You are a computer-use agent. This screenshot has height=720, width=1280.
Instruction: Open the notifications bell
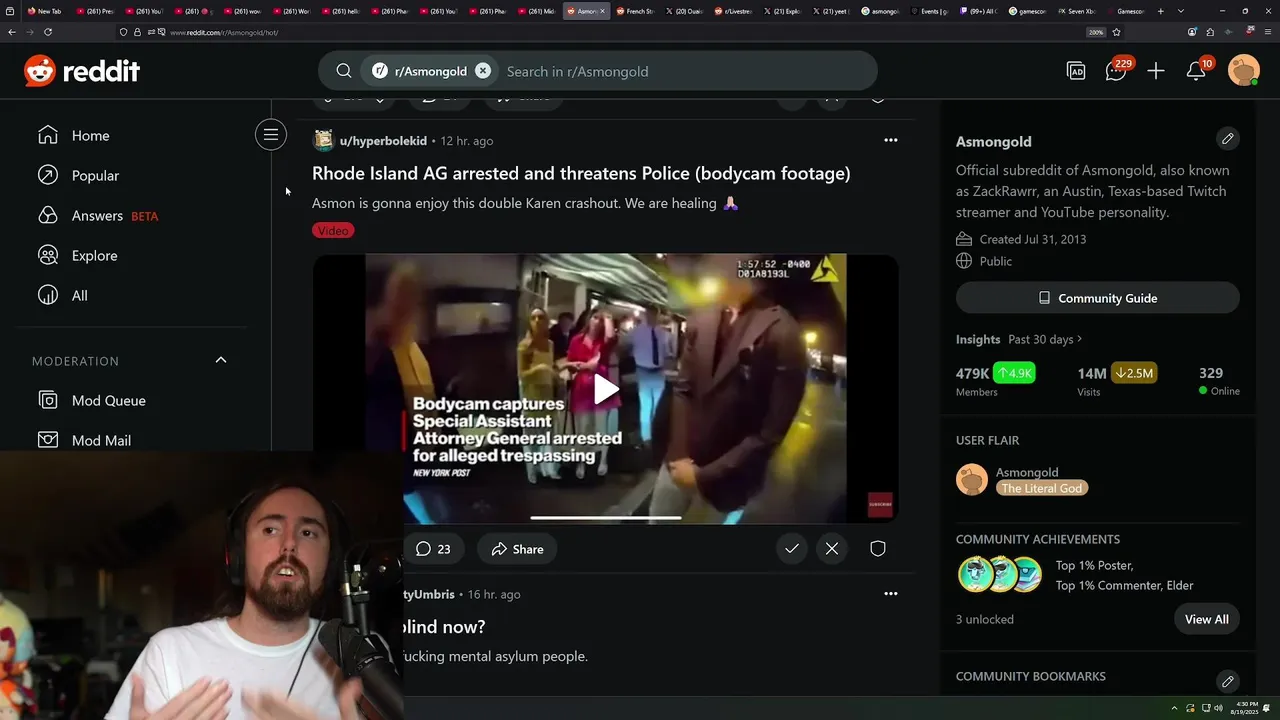point(1196,71)
